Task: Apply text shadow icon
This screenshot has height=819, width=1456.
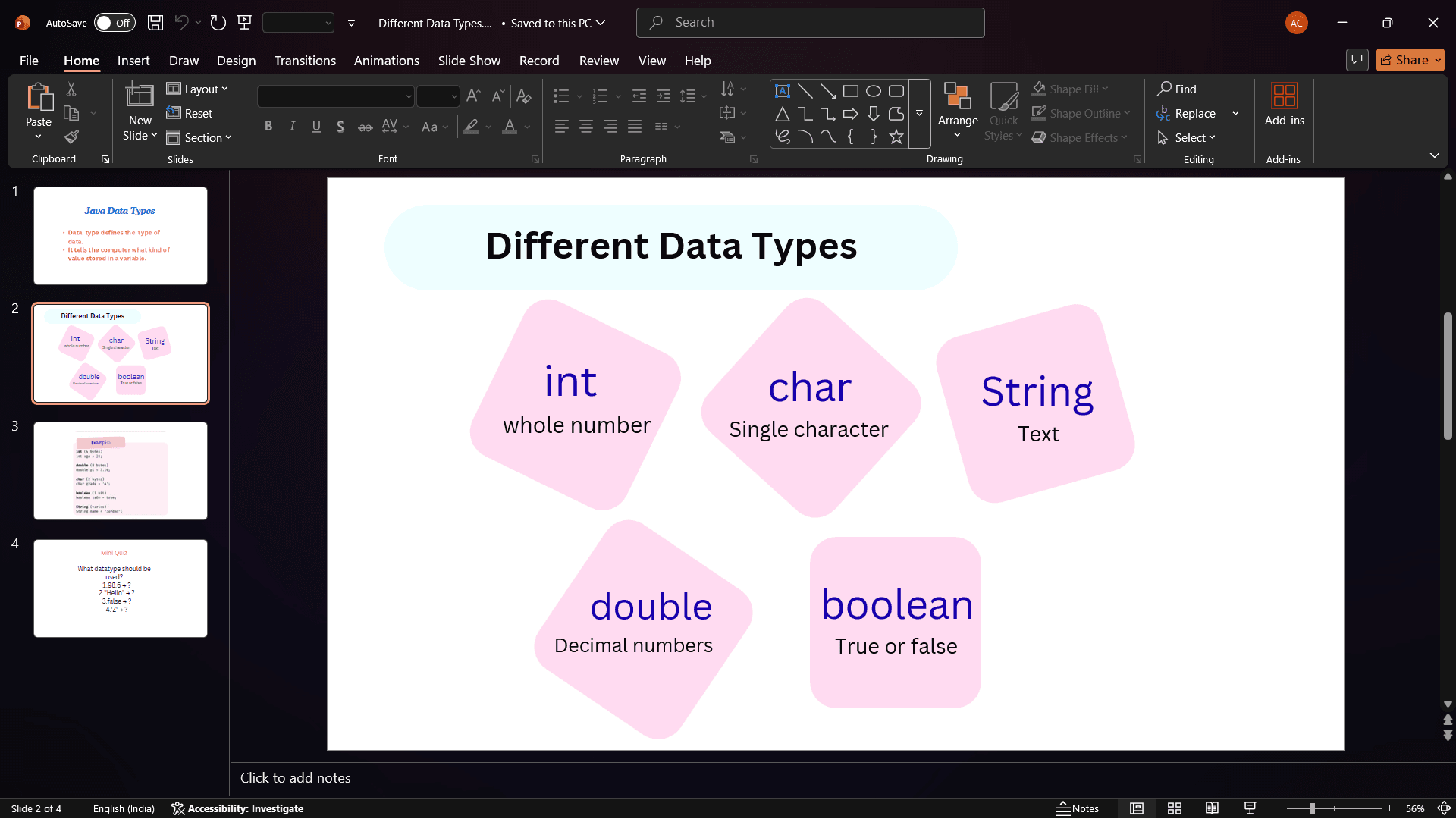Action: click(x=340, y=127)
